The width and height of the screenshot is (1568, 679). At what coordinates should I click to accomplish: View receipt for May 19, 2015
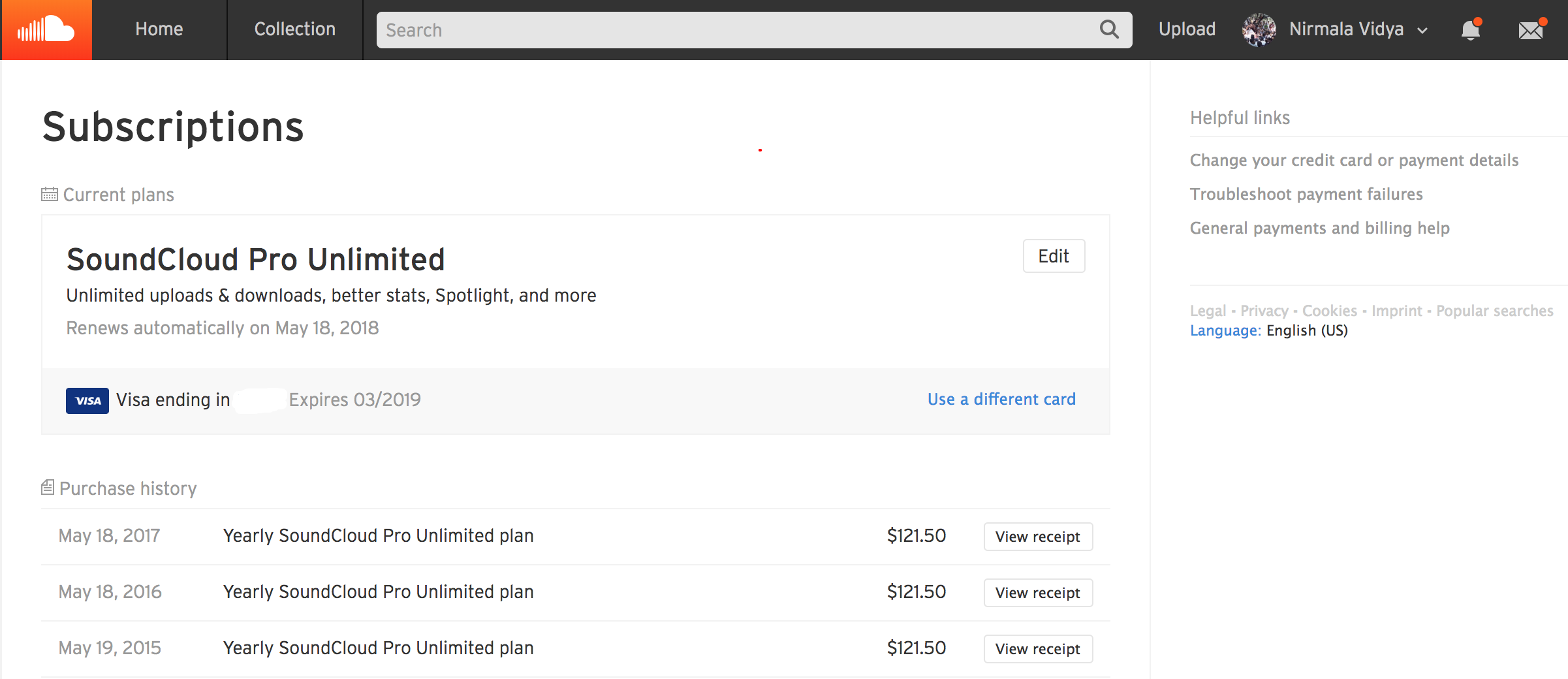pyautogui.click(x=1038, y=649)
